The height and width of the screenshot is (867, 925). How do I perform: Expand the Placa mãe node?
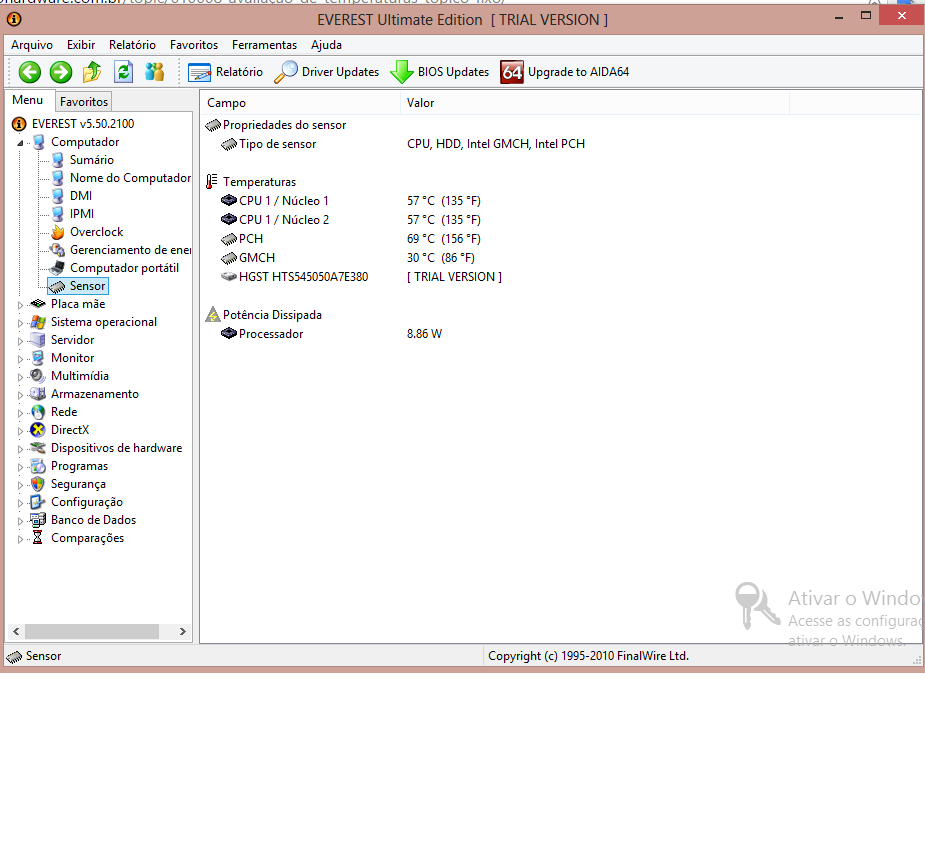coord(21,305)
